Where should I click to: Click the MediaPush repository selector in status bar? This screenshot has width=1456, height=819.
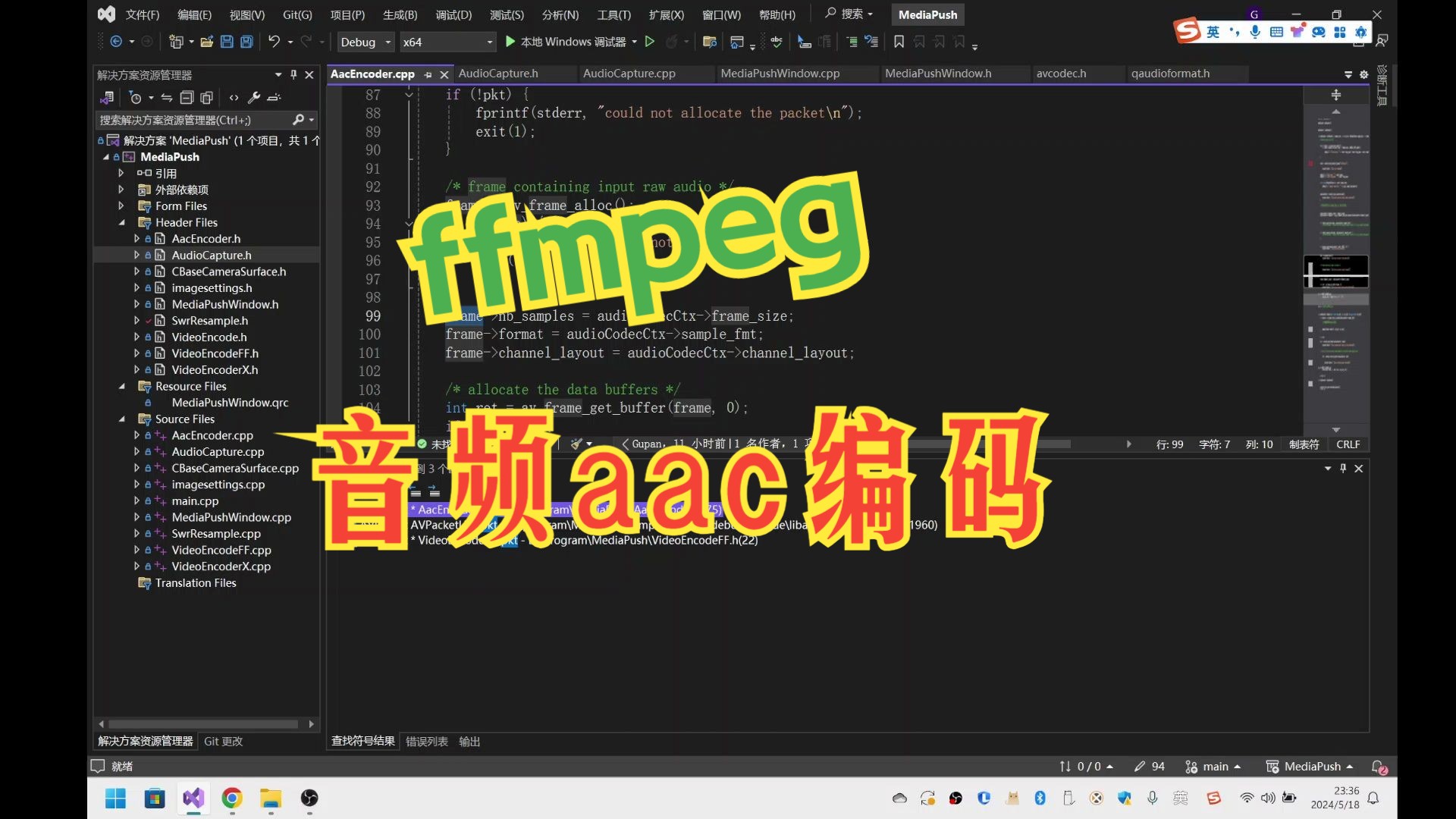tap(1310, 767)
